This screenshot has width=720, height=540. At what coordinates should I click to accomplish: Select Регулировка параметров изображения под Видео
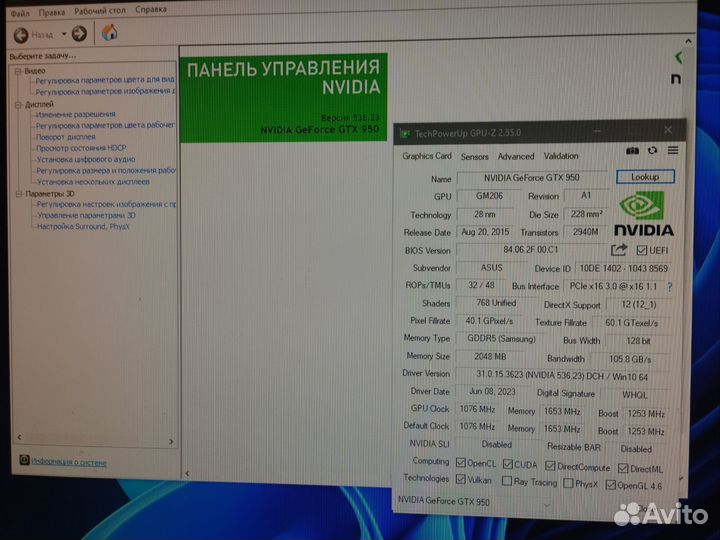click(x=106, y=91)
